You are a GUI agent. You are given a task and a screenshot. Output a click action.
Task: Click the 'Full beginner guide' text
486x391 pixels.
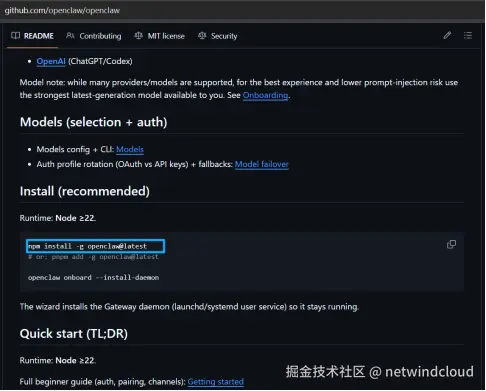(x=103, y=382)
